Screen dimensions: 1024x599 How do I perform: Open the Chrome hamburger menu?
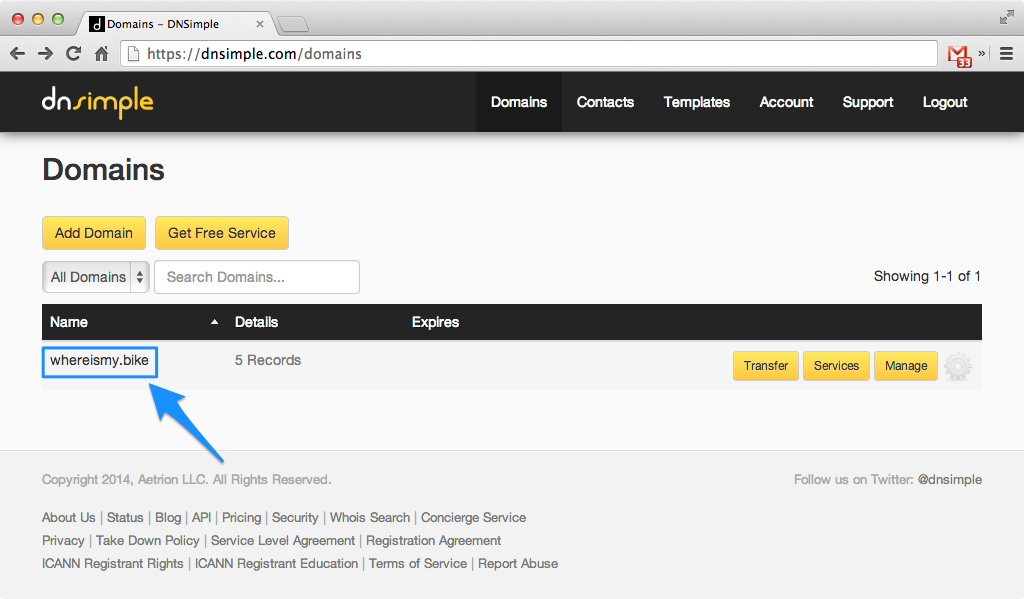click(x=1006, y=54)
